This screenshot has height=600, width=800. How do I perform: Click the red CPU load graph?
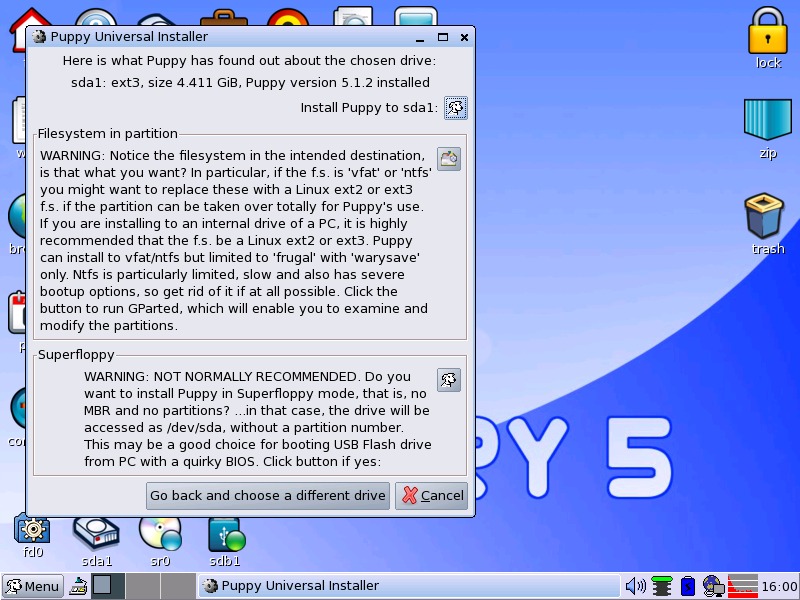click(x=742, y=586)
